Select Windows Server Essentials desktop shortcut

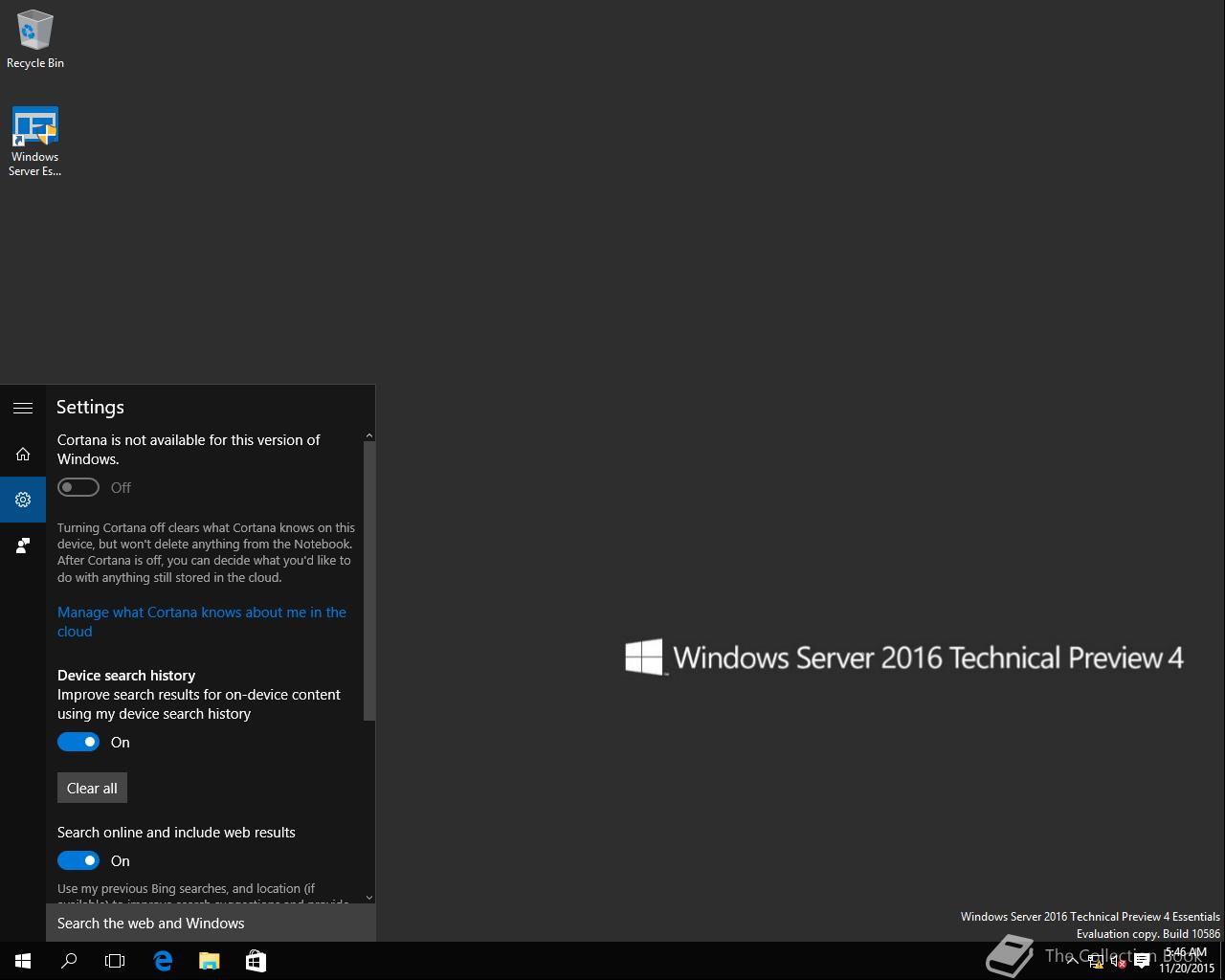[x=35, y=142]
